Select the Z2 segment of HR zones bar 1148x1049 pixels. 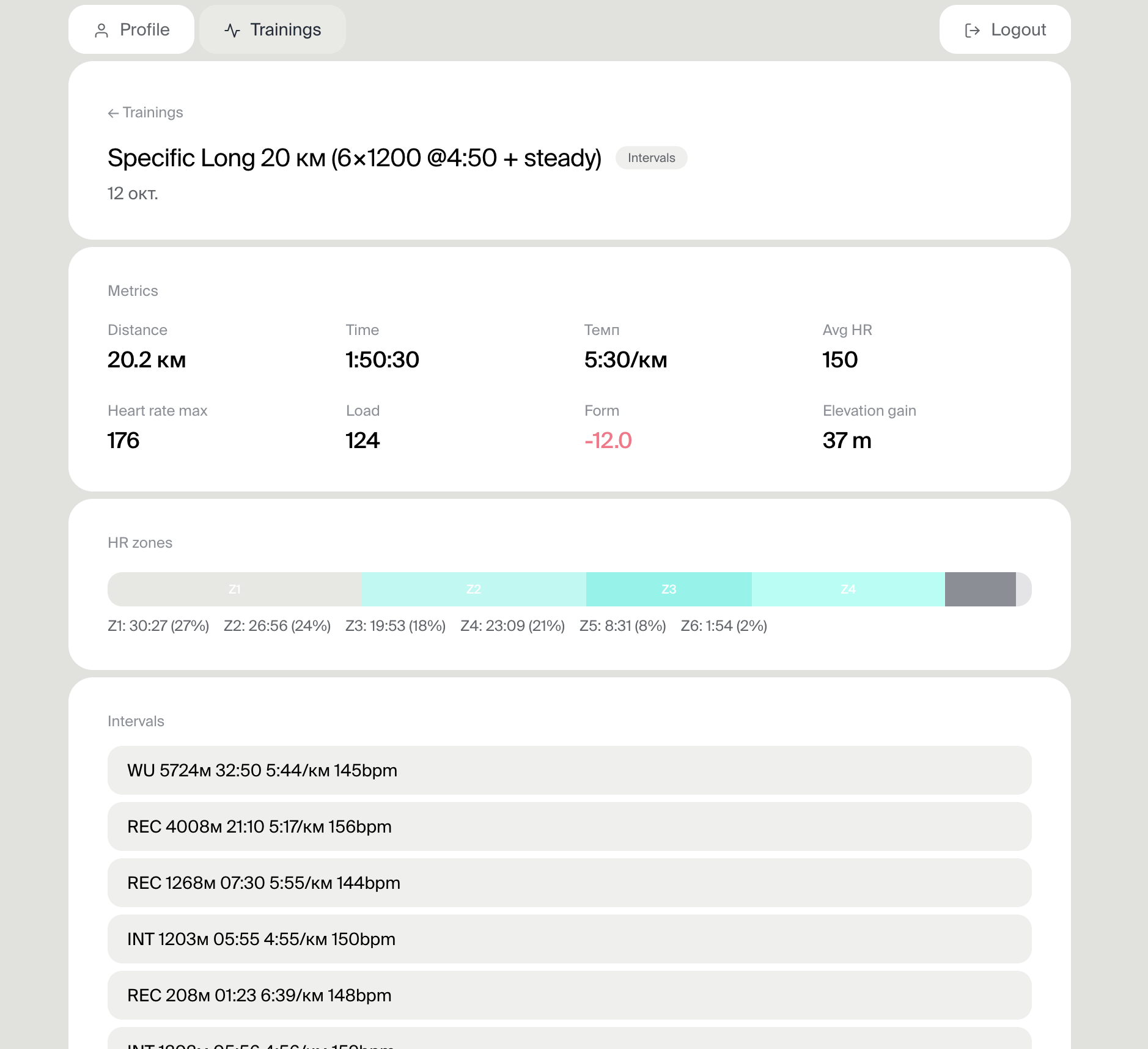[474, 589]
